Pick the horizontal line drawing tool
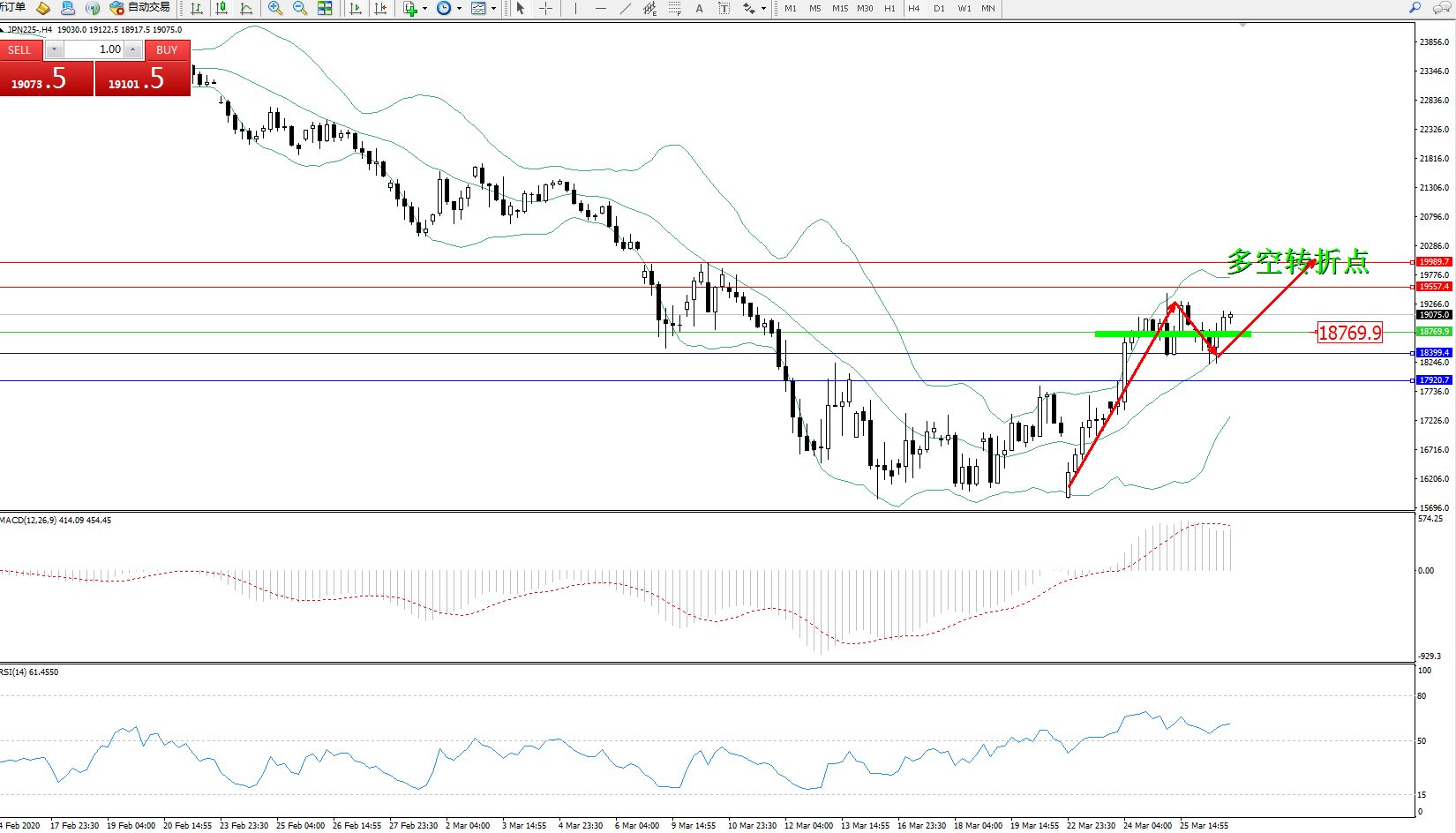The width and height of the screenshot is (1456, 833). 600,9
